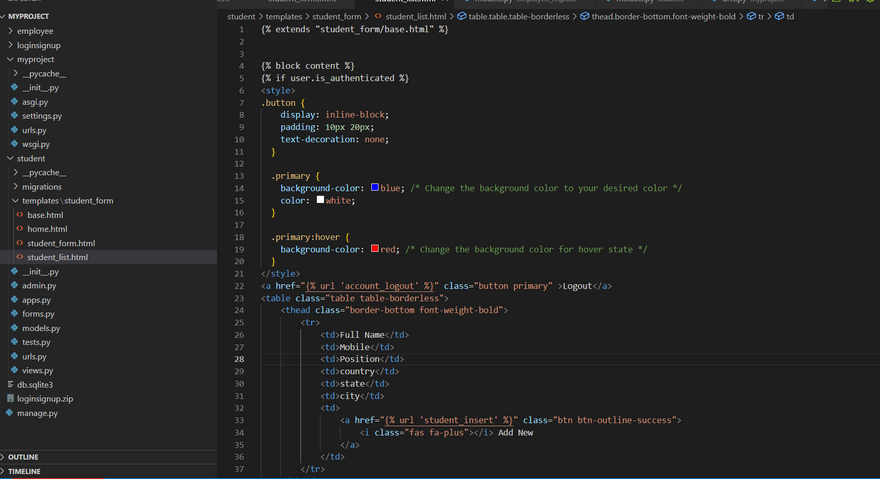Click the Python icon beside views.py
This screenshot has height=479, width=880.
(15, 370)
